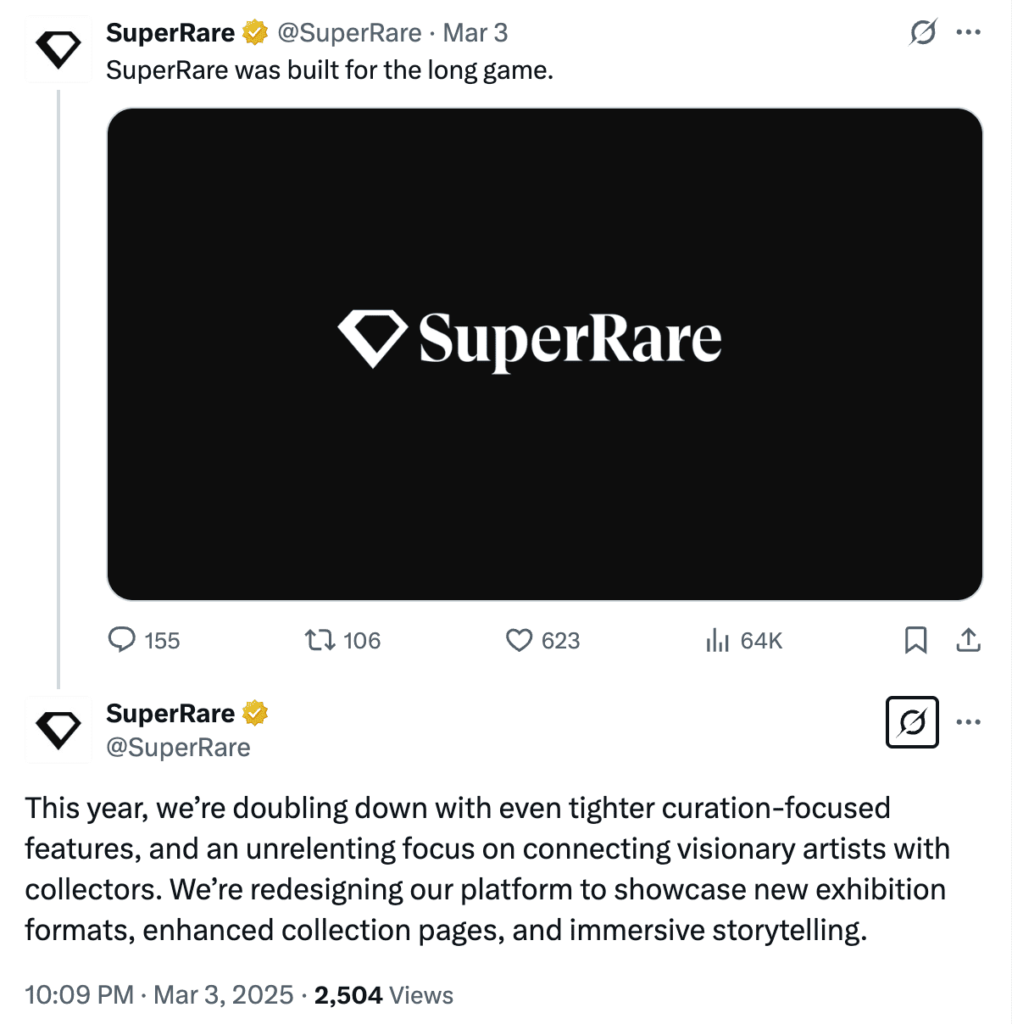Screen dimensions: 1012x1024
Task: Open Grok on the reply tweet
Action: tap(911, 722)
